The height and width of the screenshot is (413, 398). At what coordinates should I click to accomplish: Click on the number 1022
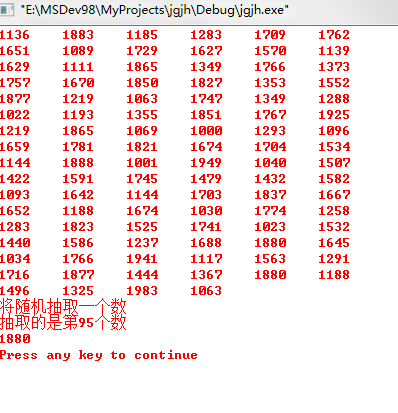[15, 115]
